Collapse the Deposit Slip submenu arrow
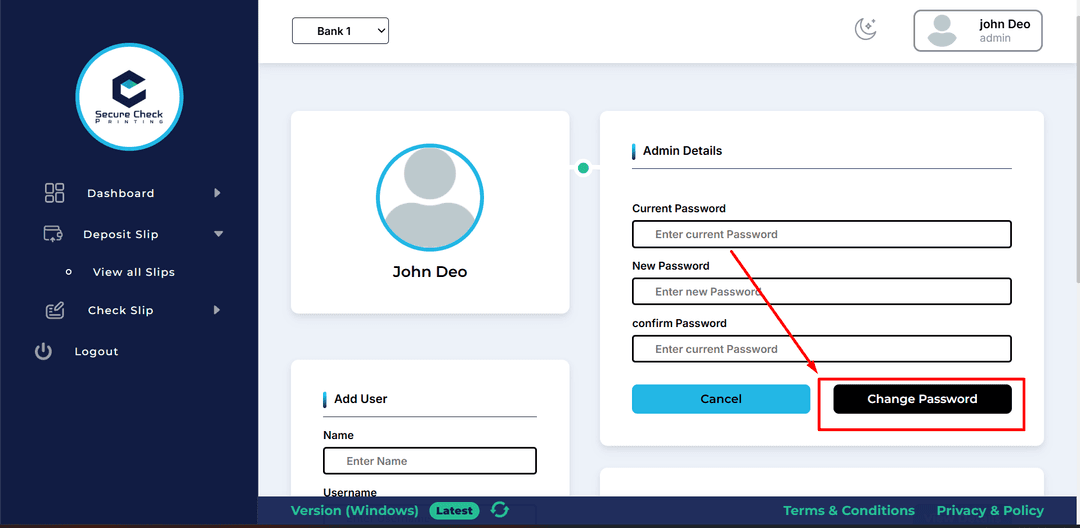 pos(218,234)
